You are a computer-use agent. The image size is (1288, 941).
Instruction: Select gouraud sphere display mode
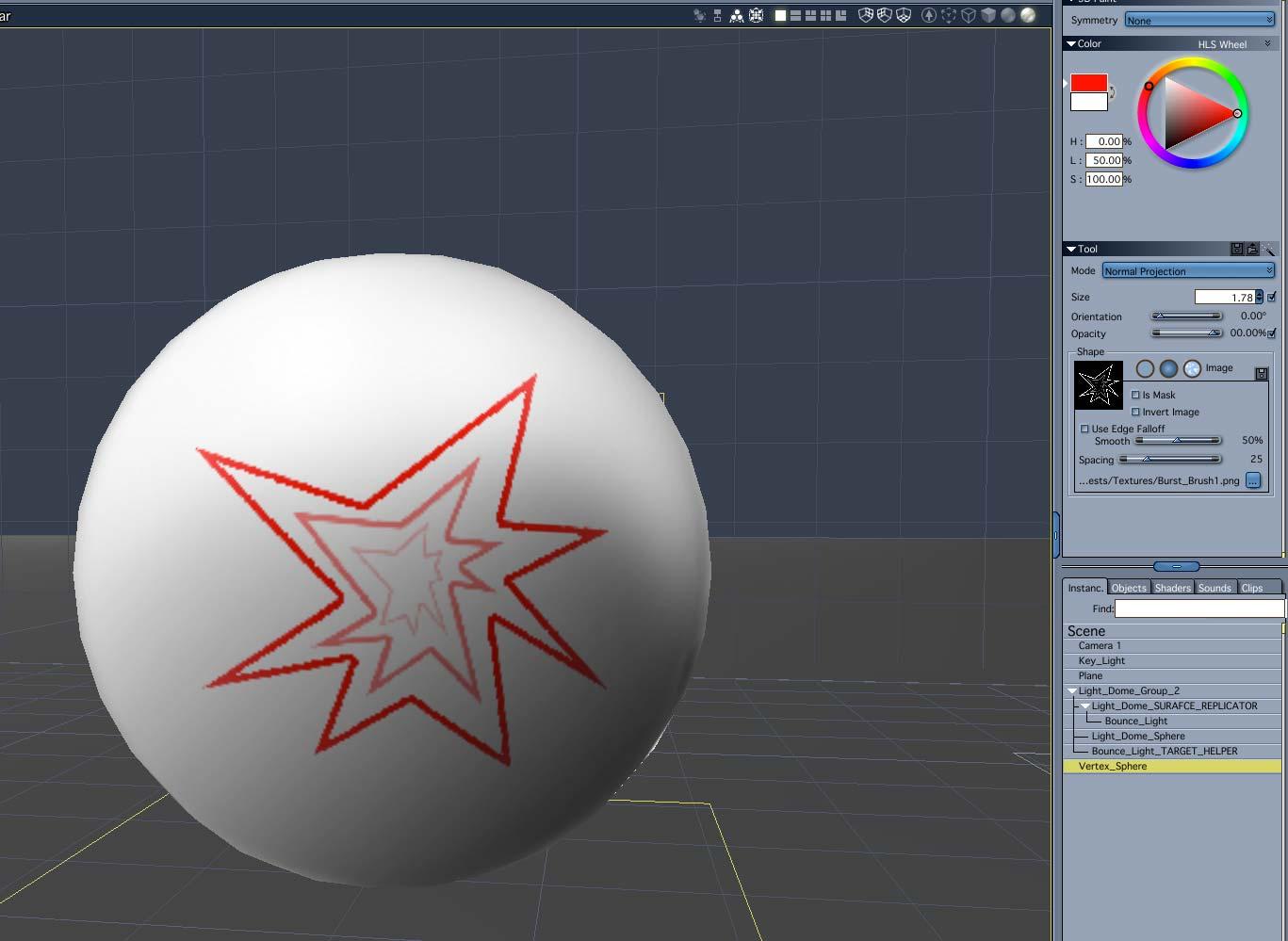click(1008, 15)
